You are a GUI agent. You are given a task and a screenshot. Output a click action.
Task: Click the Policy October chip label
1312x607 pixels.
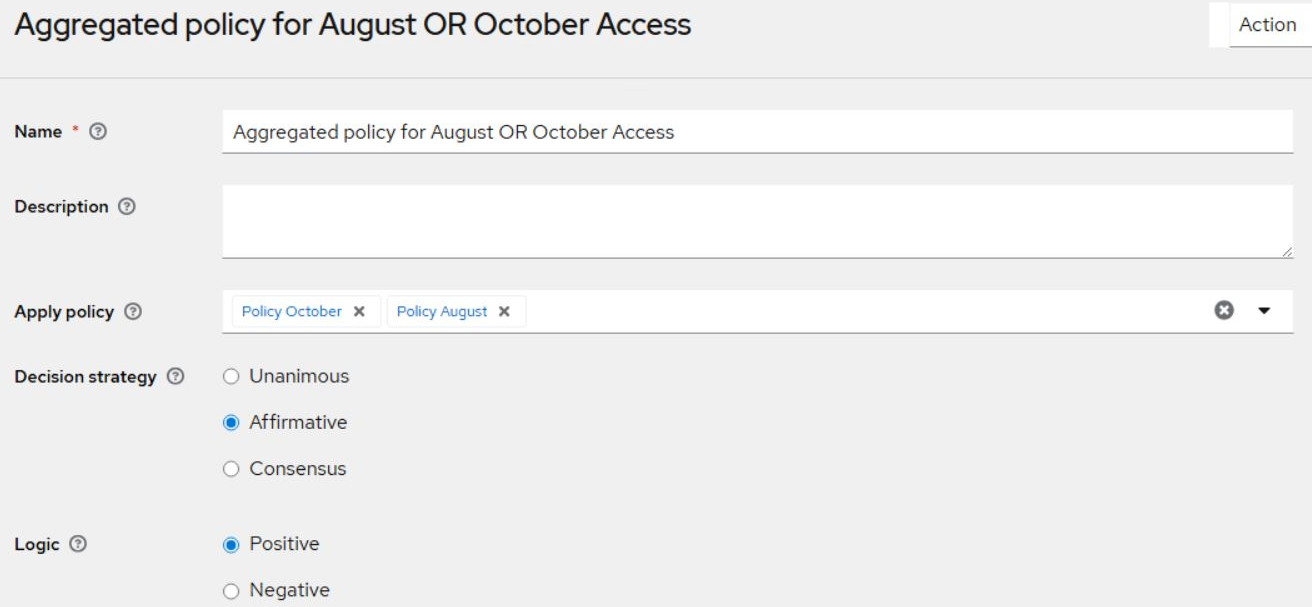tap(292, 312)
